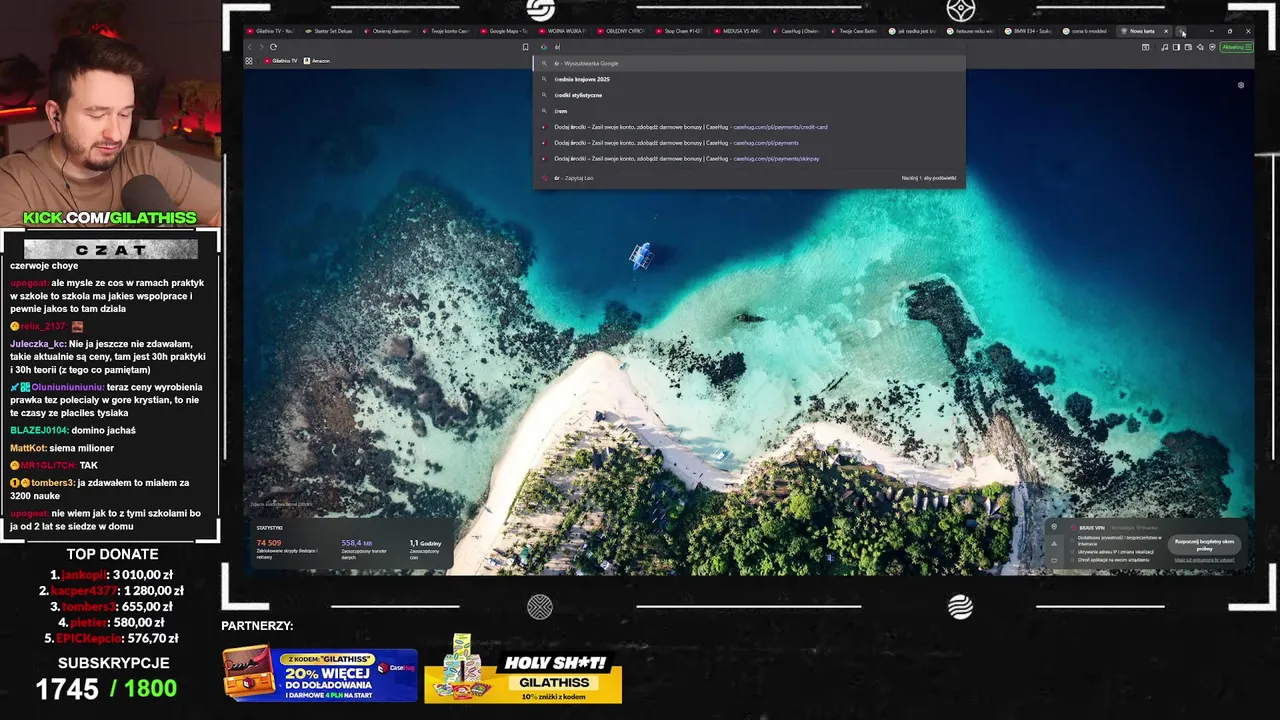Screen dimensions: 1280x720
Task: Go back with the browser back arrow
Action: pyautogui.click(x=249, y=47)
